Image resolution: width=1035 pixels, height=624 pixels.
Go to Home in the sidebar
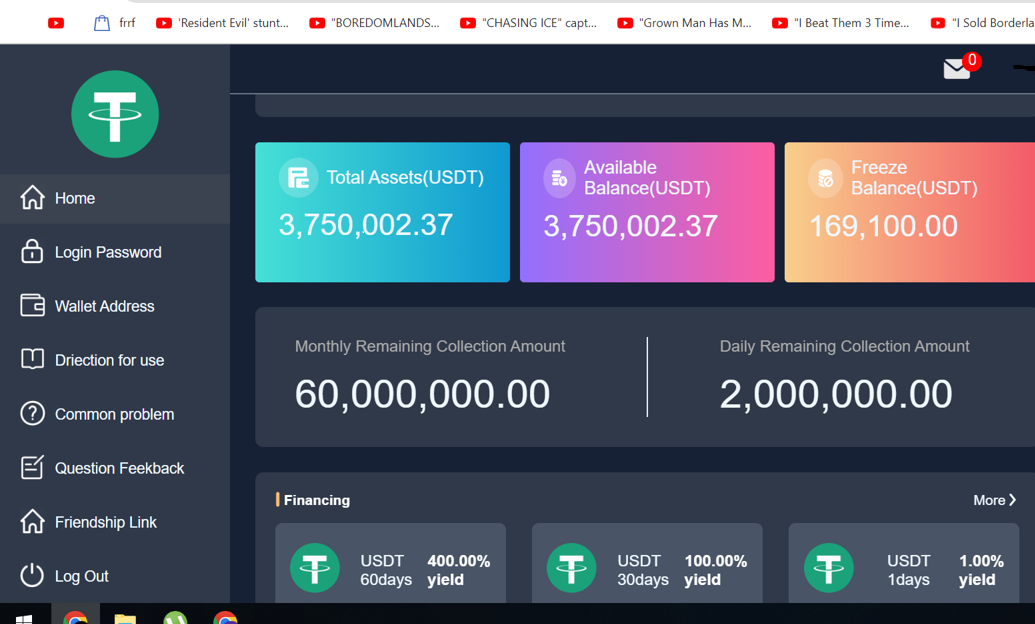[x=75, y=198]
